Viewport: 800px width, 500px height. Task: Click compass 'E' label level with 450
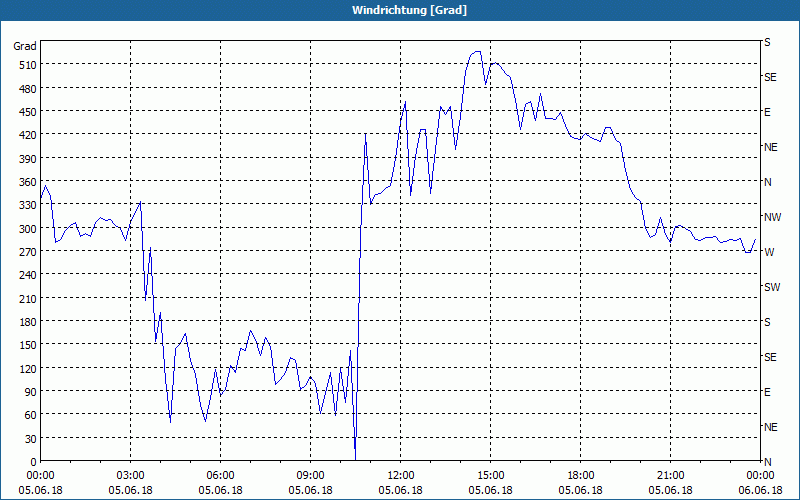[767, 112]
